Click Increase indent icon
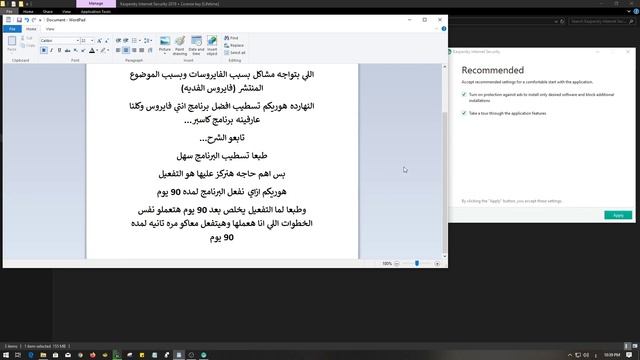 (x=126, y=40)
